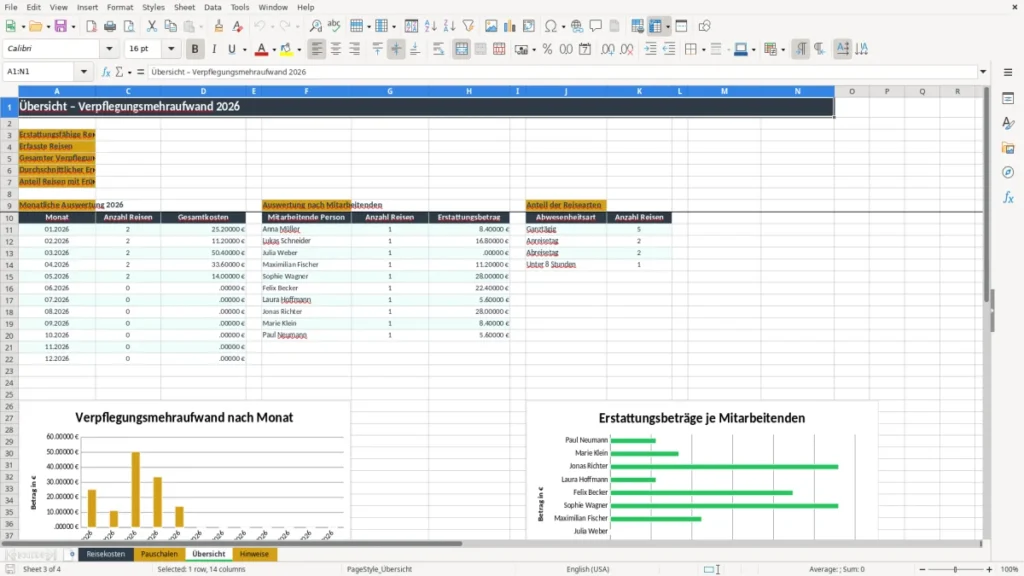Toggle Wrap Text
This screenshot has width=1024, height=576.
tap(439, 49)
